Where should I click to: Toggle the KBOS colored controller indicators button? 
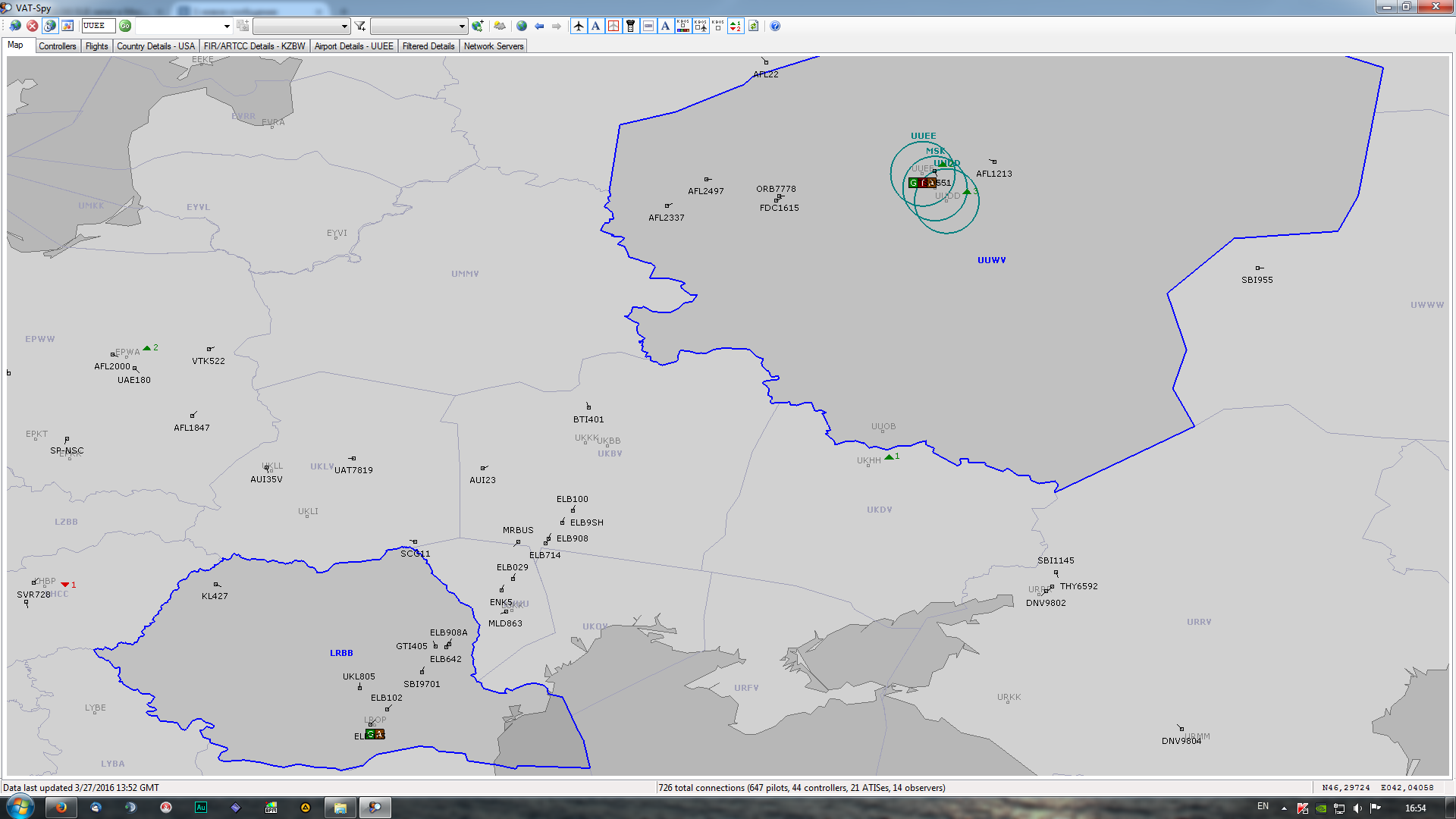[x=683, y=26]
